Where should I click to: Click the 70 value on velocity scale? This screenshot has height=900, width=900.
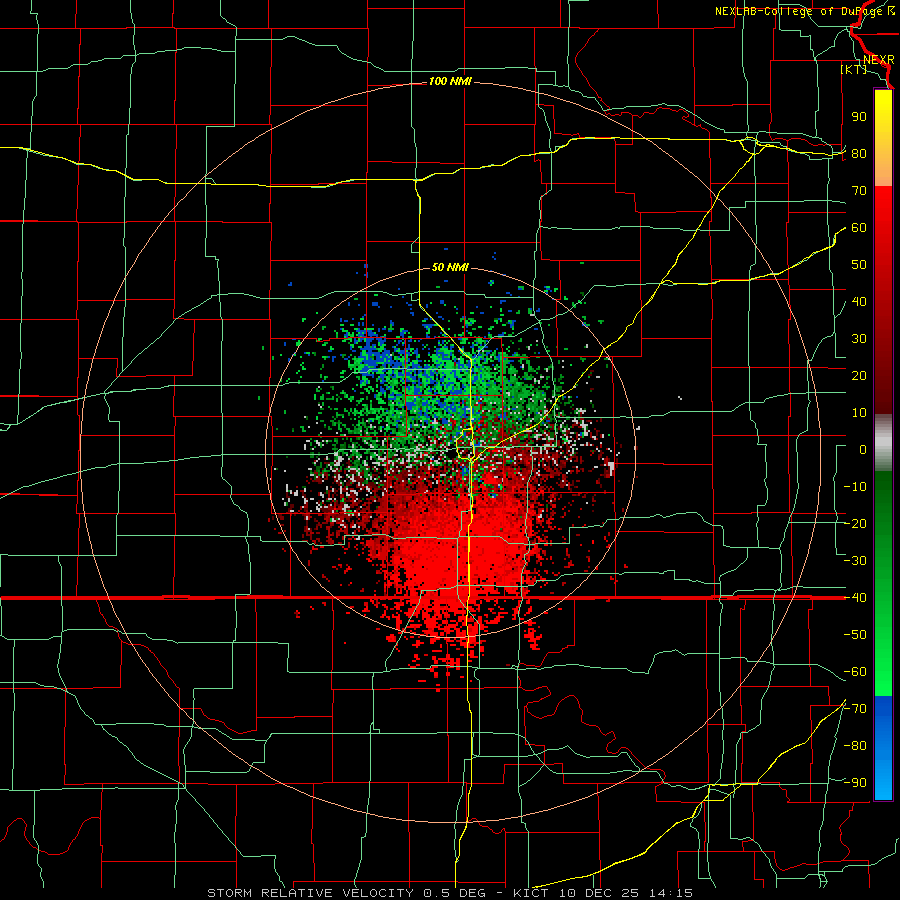[859, 191]
